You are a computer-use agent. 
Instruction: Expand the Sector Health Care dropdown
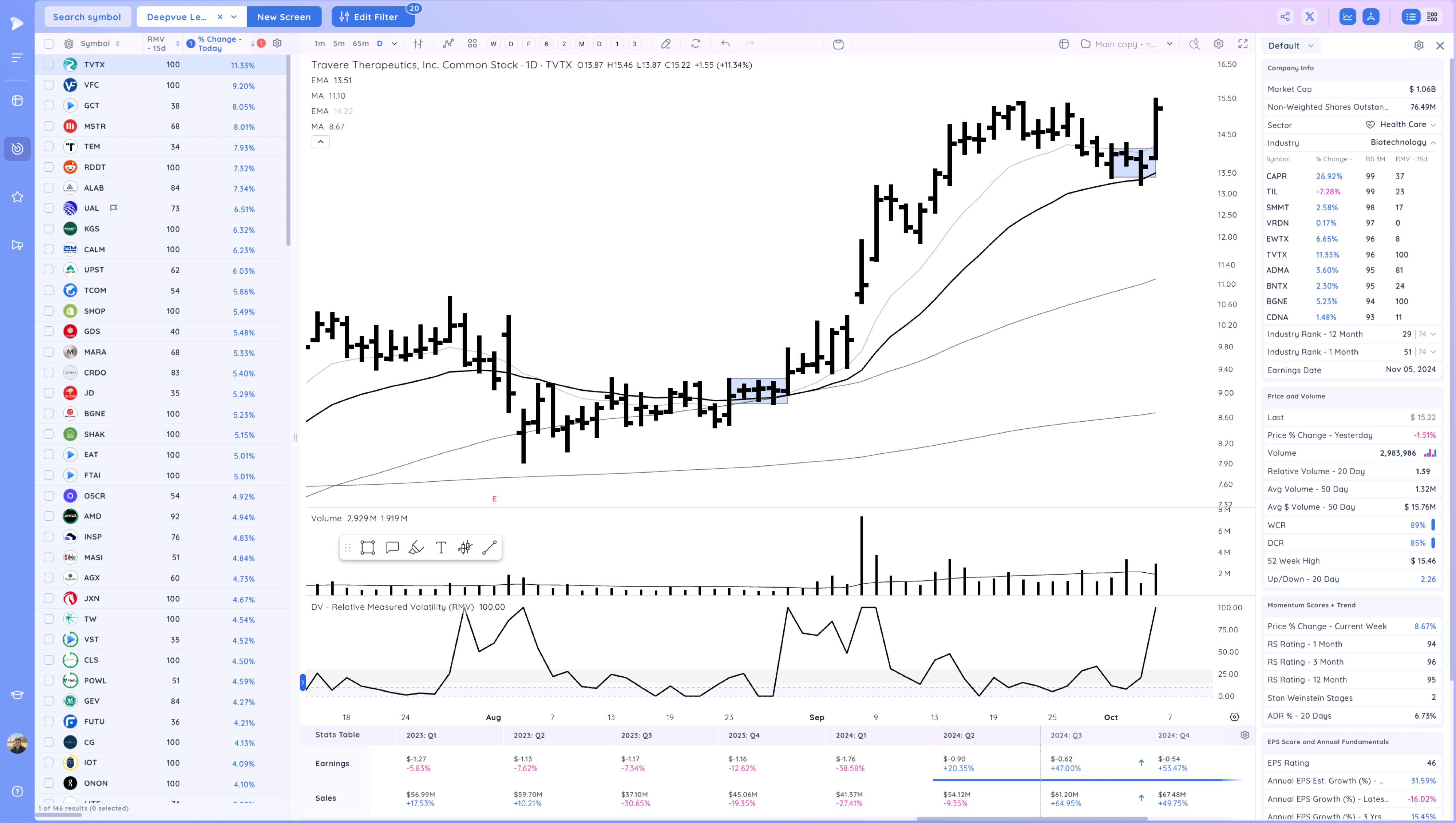point(1433,124)
